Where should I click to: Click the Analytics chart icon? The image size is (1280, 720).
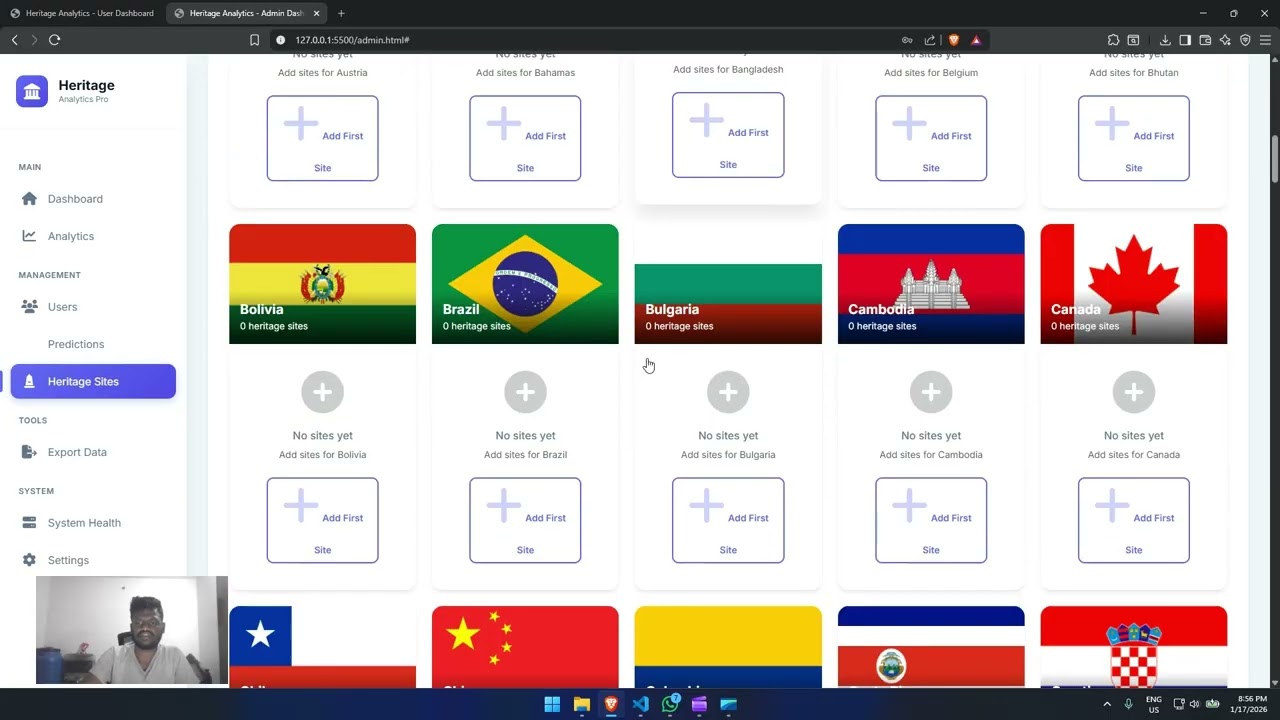tap(29, 236)
